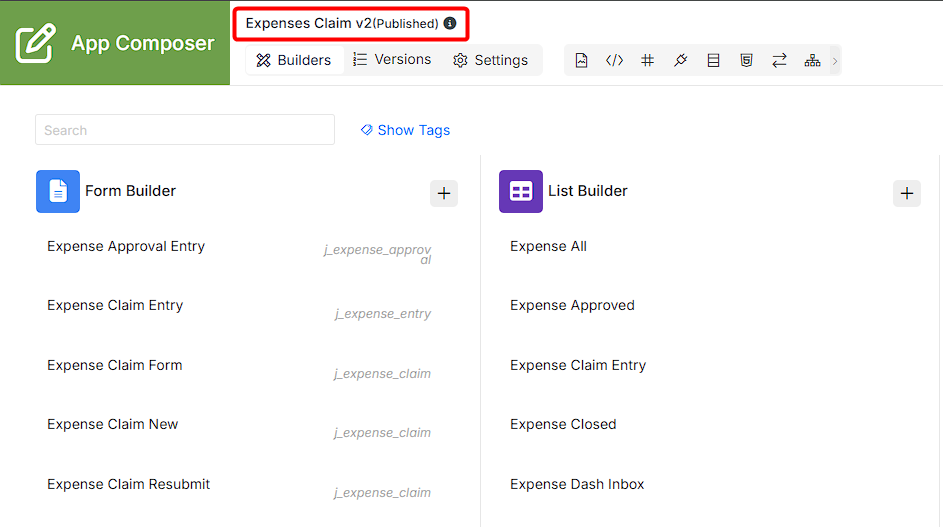943x527 pixels.
Task: Click the hash symbol toolbar icon
Action: tap(647, 60)
